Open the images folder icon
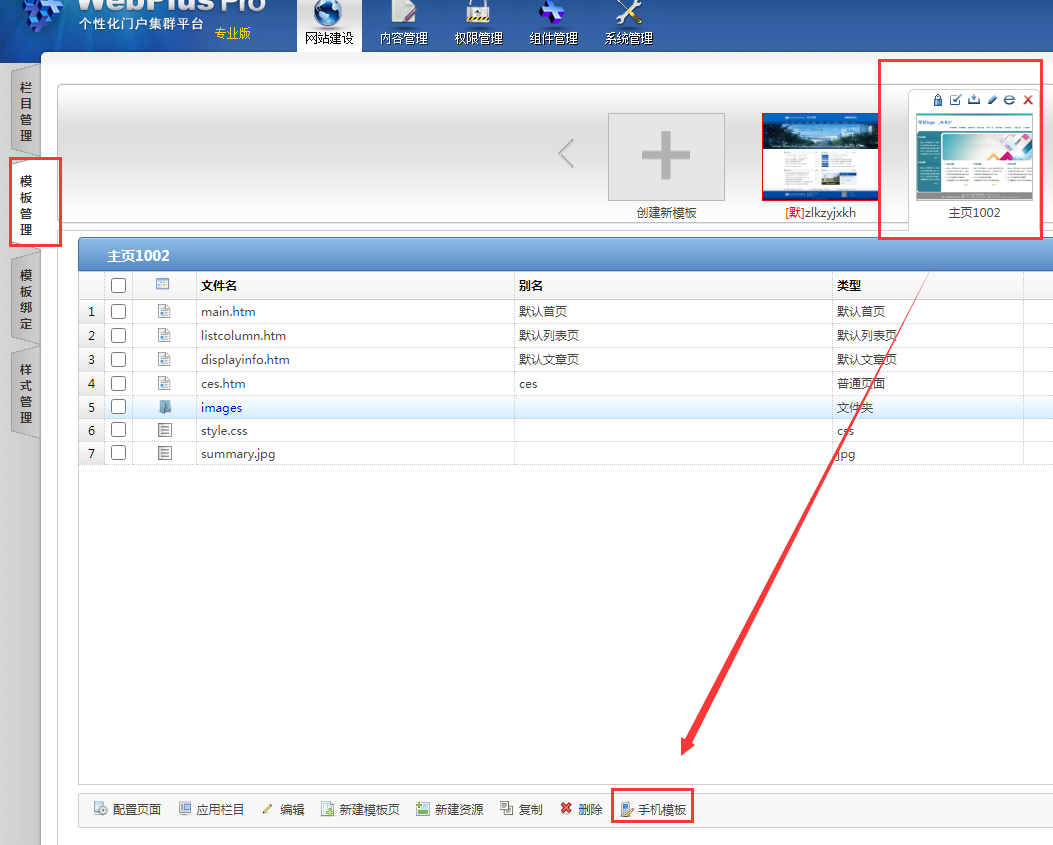This screenshot has width=1053, height=845. pos(164,407)
